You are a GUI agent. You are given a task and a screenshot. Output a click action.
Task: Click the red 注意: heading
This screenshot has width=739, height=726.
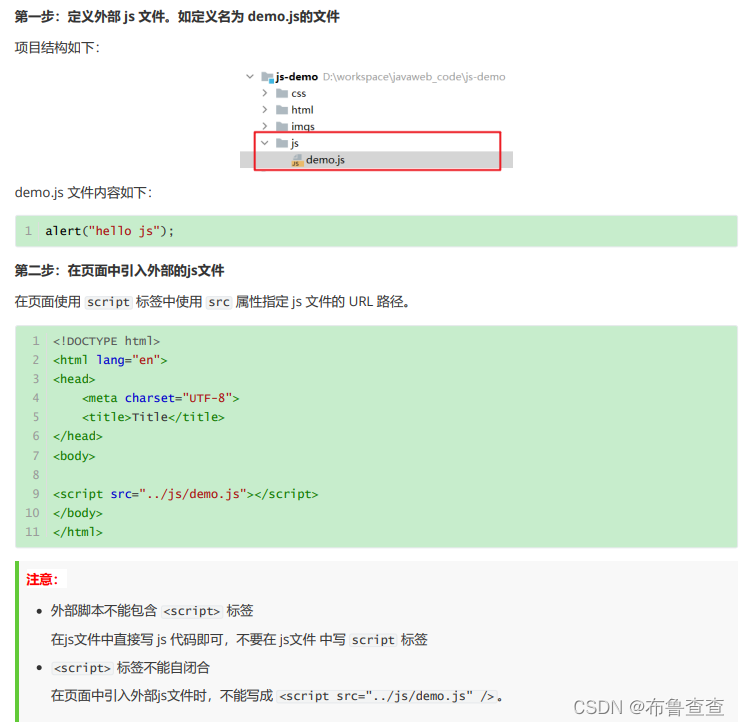(42, 579)
